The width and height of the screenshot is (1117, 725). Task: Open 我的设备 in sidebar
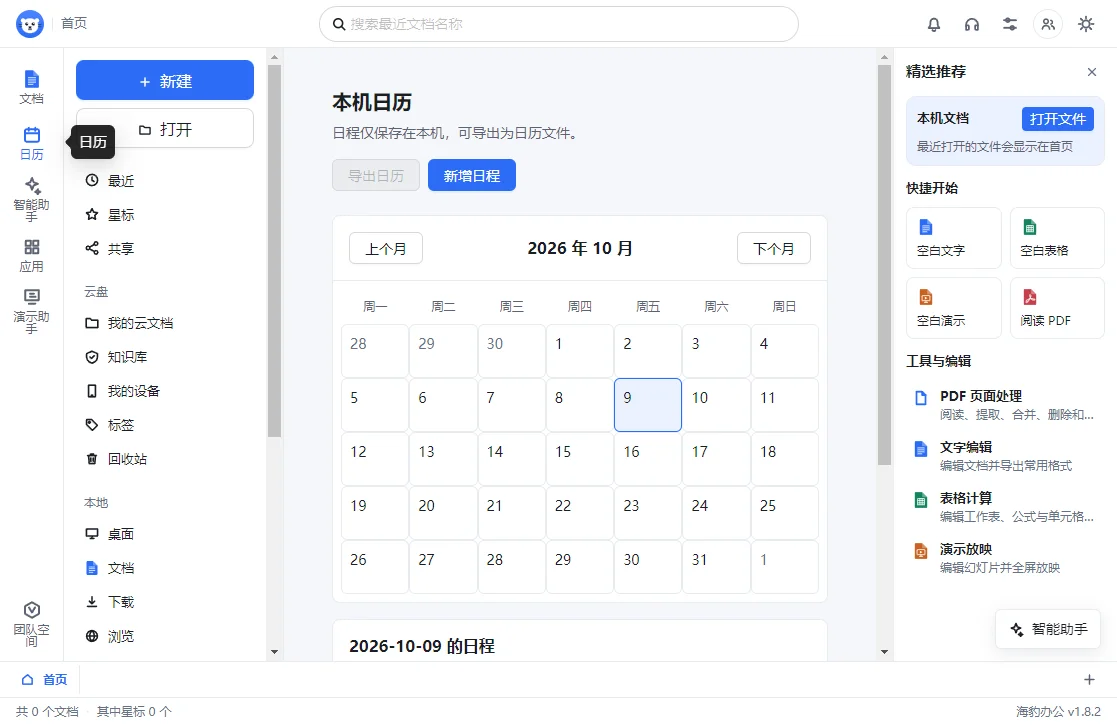coord(167,391)
